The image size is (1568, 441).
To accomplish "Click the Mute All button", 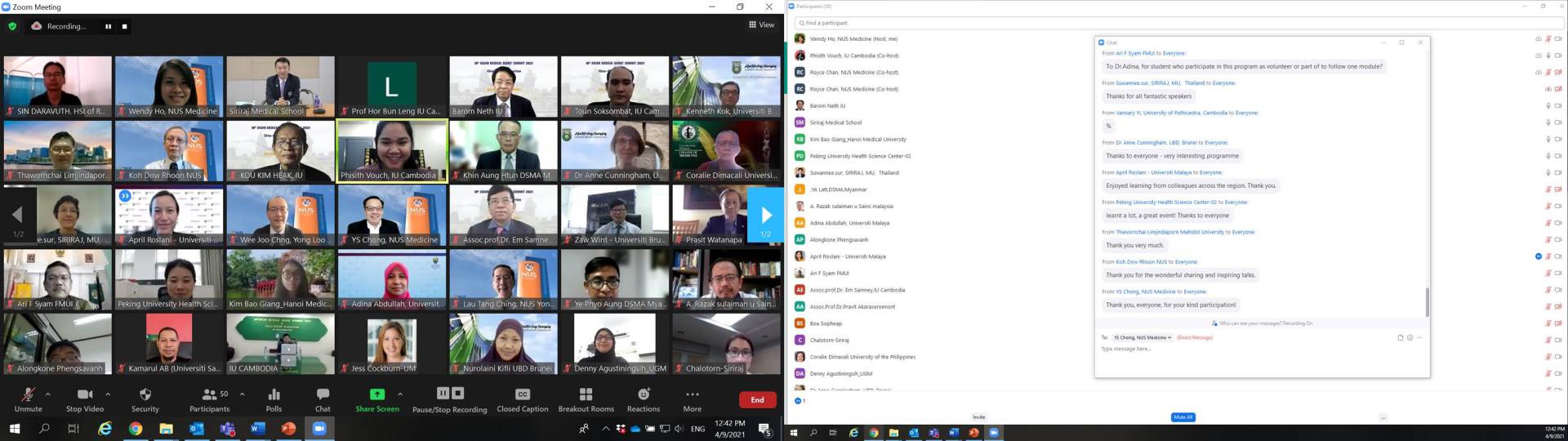I will click(x=1183, y=417).
